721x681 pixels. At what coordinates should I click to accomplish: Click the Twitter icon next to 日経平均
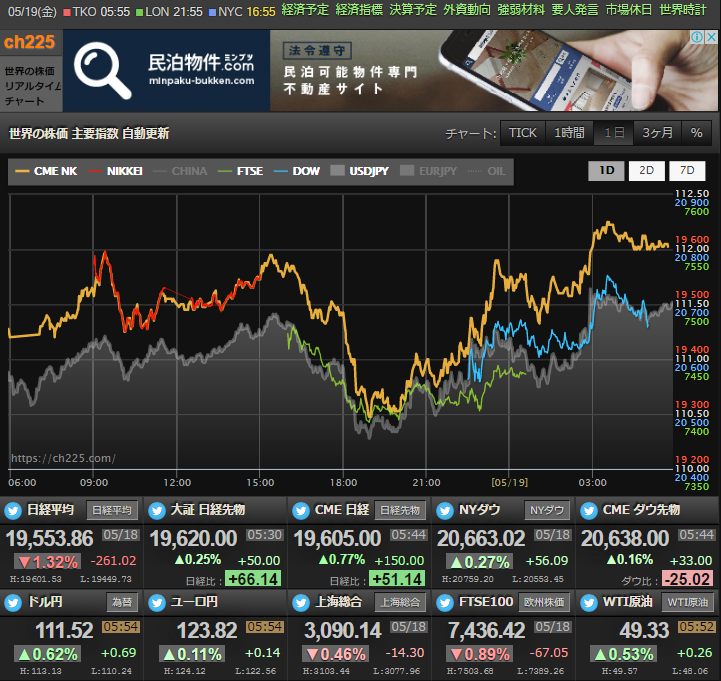(13, 511)
